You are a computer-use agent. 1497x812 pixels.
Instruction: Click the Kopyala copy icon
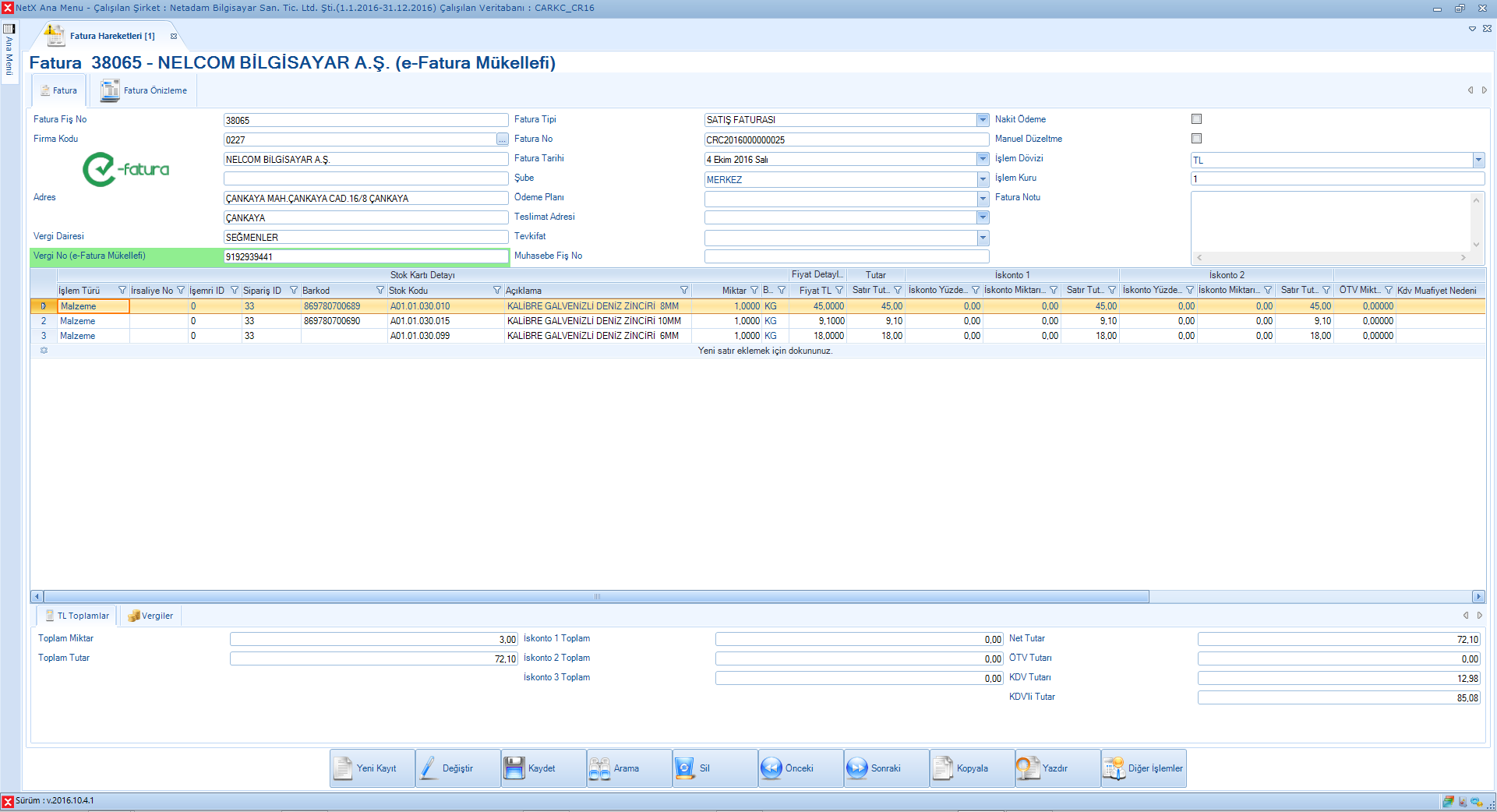(943, 768)
